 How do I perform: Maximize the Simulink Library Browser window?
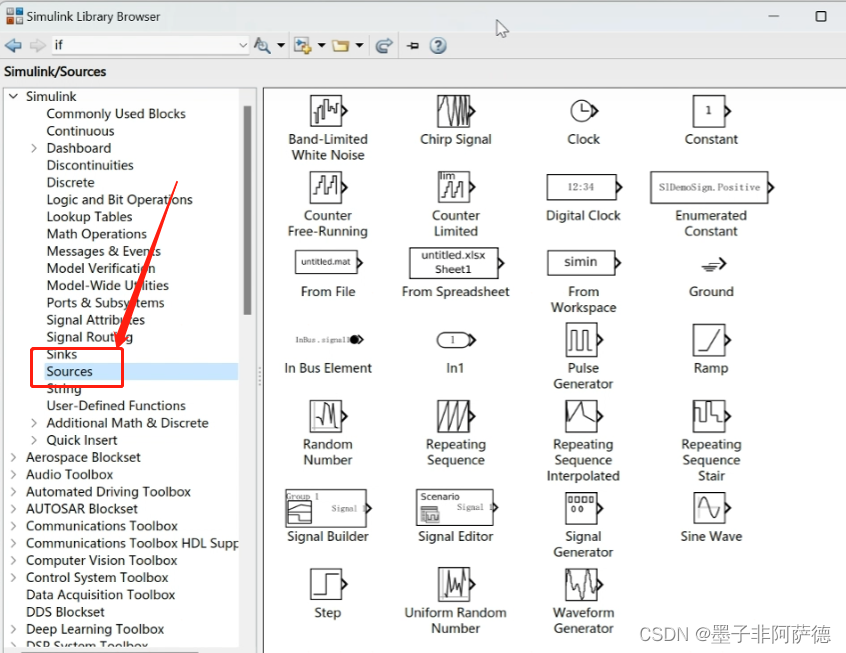(x=821, y=16)
